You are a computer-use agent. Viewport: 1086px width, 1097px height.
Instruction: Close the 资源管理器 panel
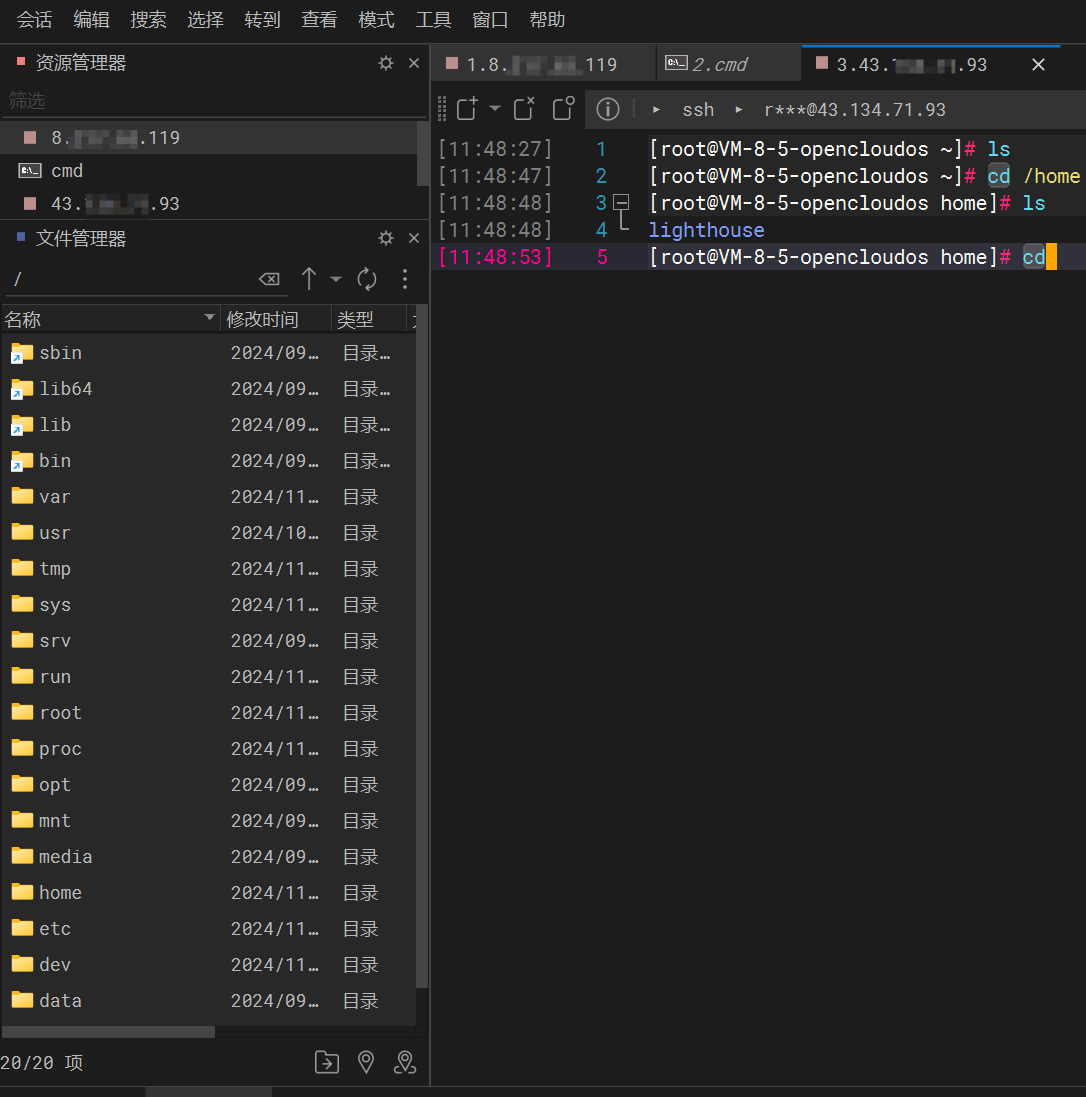point(414,63)
